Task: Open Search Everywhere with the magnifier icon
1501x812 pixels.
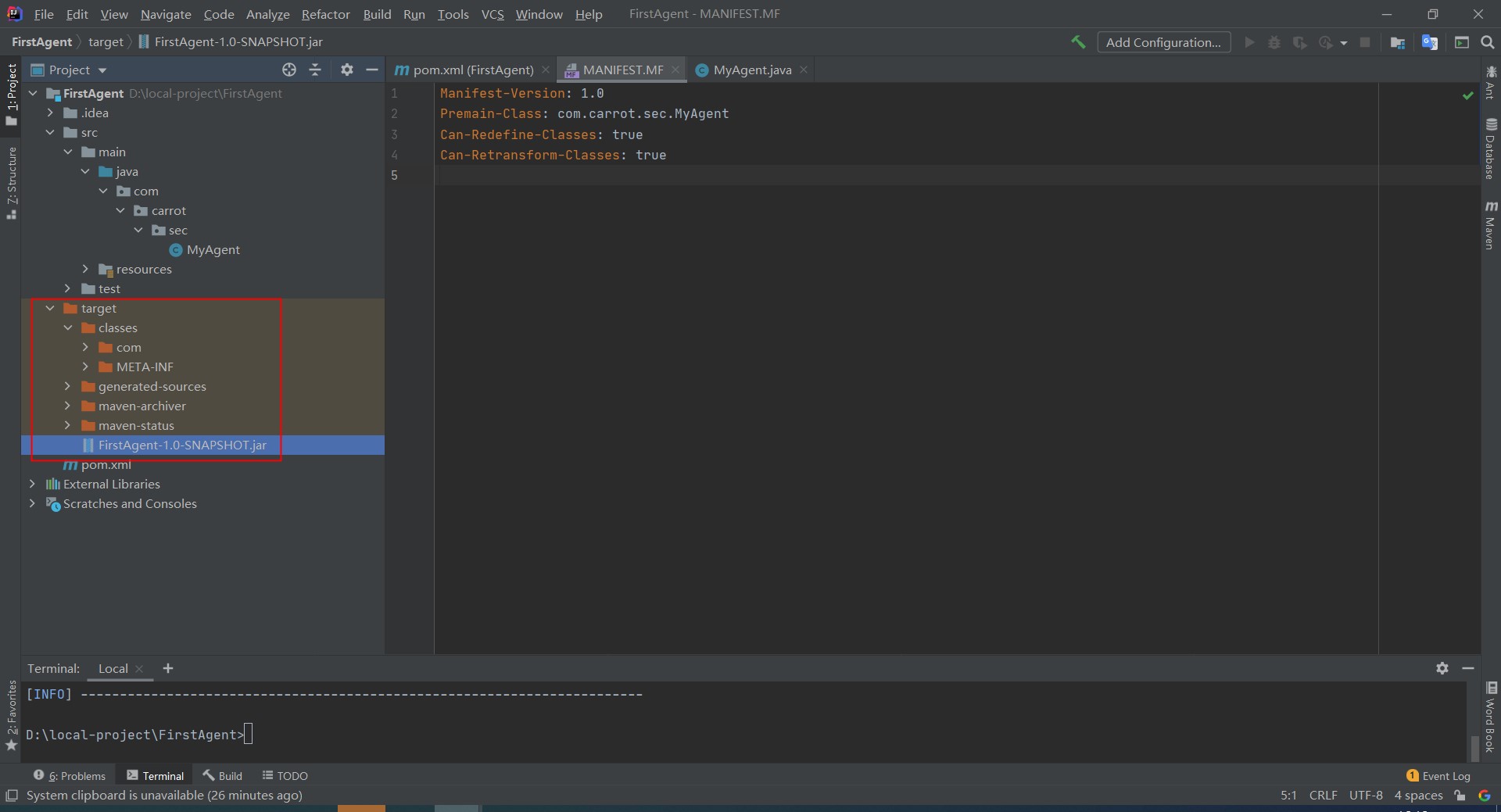Action: tap(1488, 42)
